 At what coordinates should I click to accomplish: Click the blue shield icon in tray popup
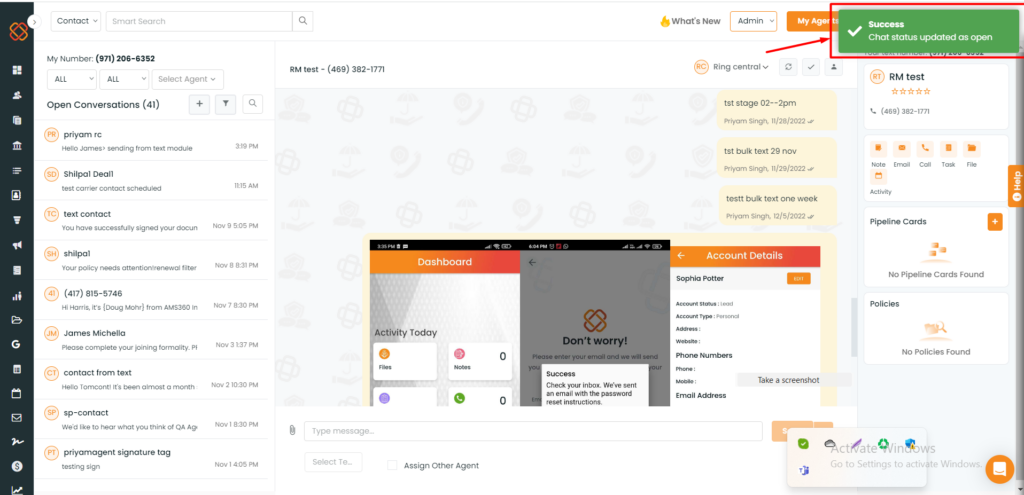pos(910,443)
